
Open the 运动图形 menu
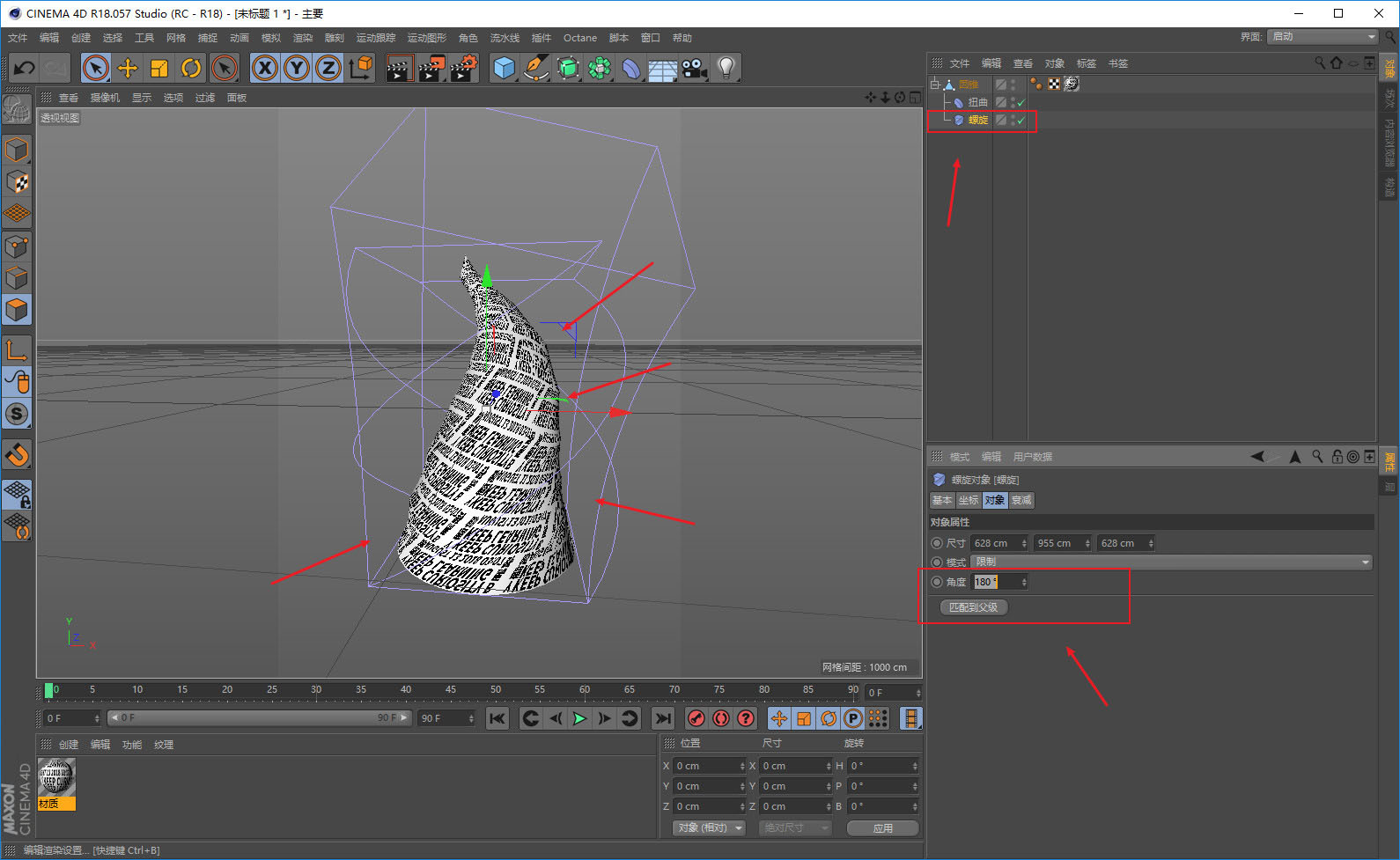[x=427, y=38]
